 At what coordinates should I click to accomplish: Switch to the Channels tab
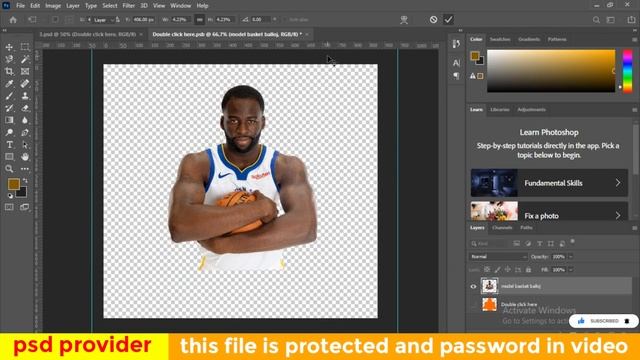tap(502, 228)
